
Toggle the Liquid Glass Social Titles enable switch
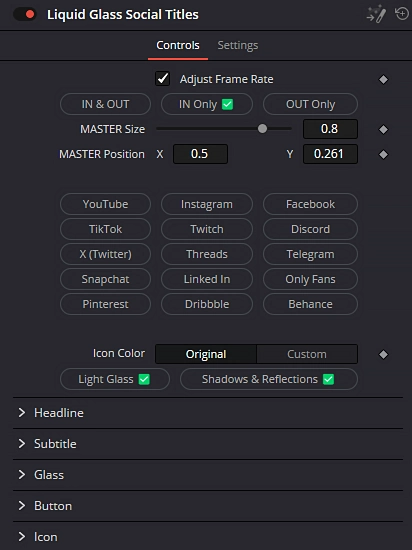click(25, 14)
